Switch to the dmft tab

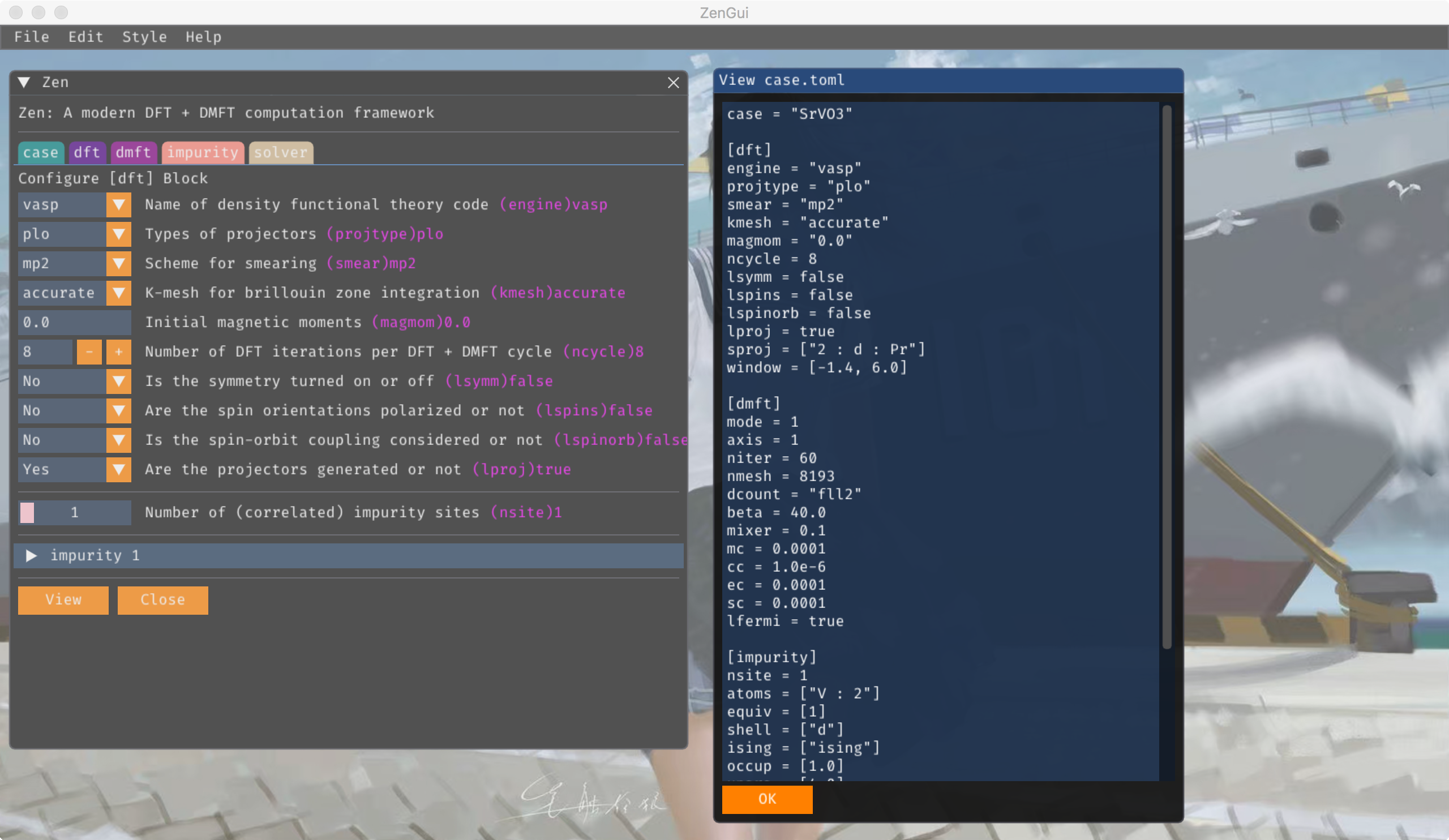(134, 152)
